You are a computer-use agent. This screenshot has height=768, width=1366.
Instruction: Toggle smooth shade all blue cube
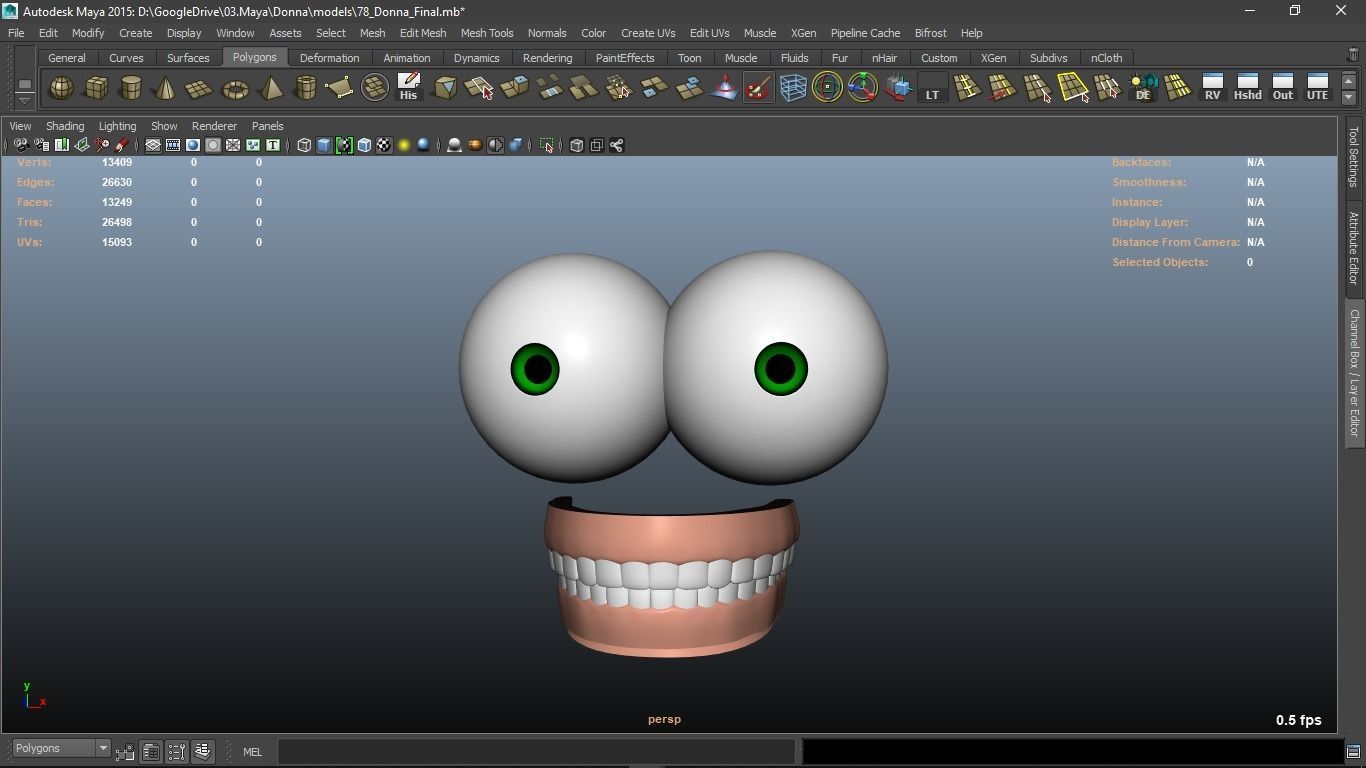tap(324, 146)
